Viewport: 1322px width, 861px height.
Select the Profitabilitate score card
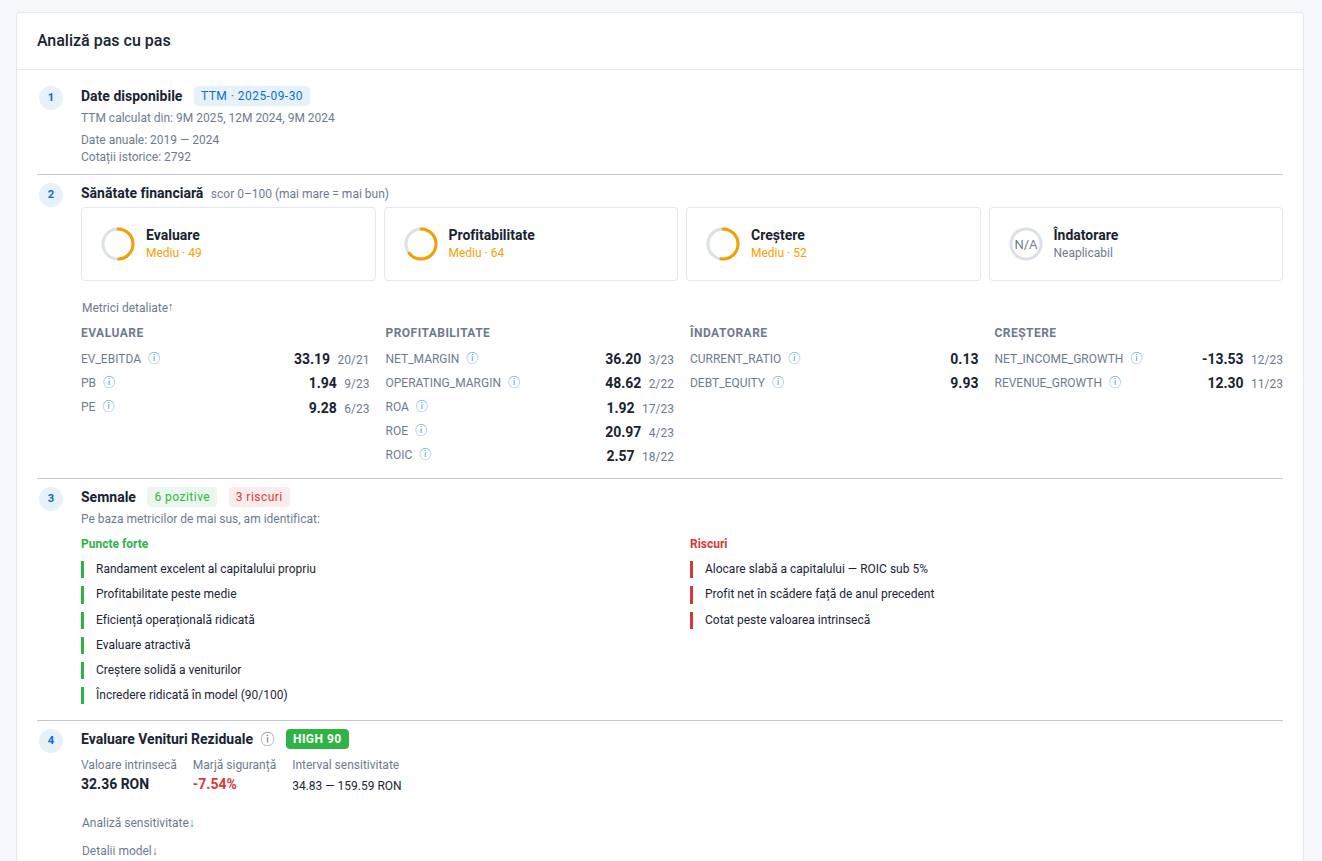pyautogui.click(x=530, y=244)
